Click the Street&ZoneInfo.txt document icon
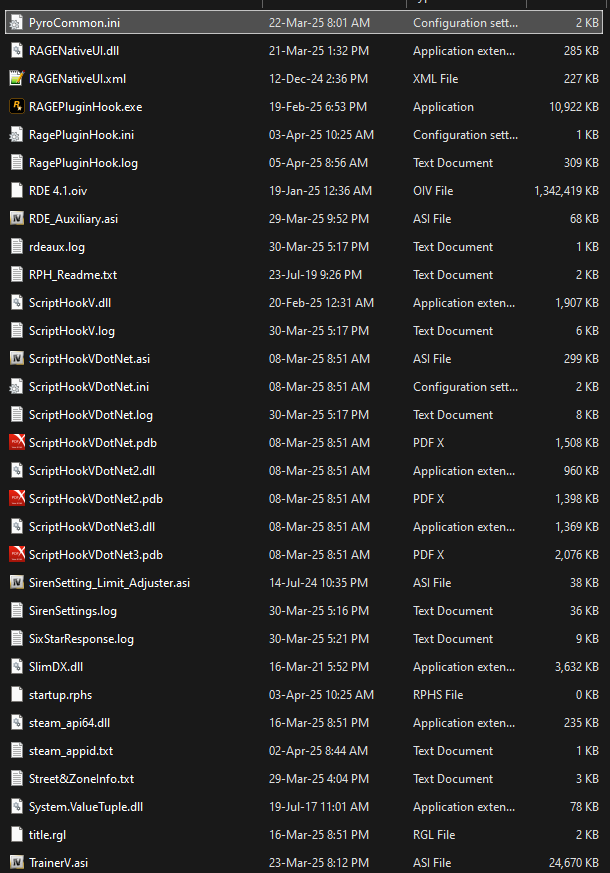 17,778
